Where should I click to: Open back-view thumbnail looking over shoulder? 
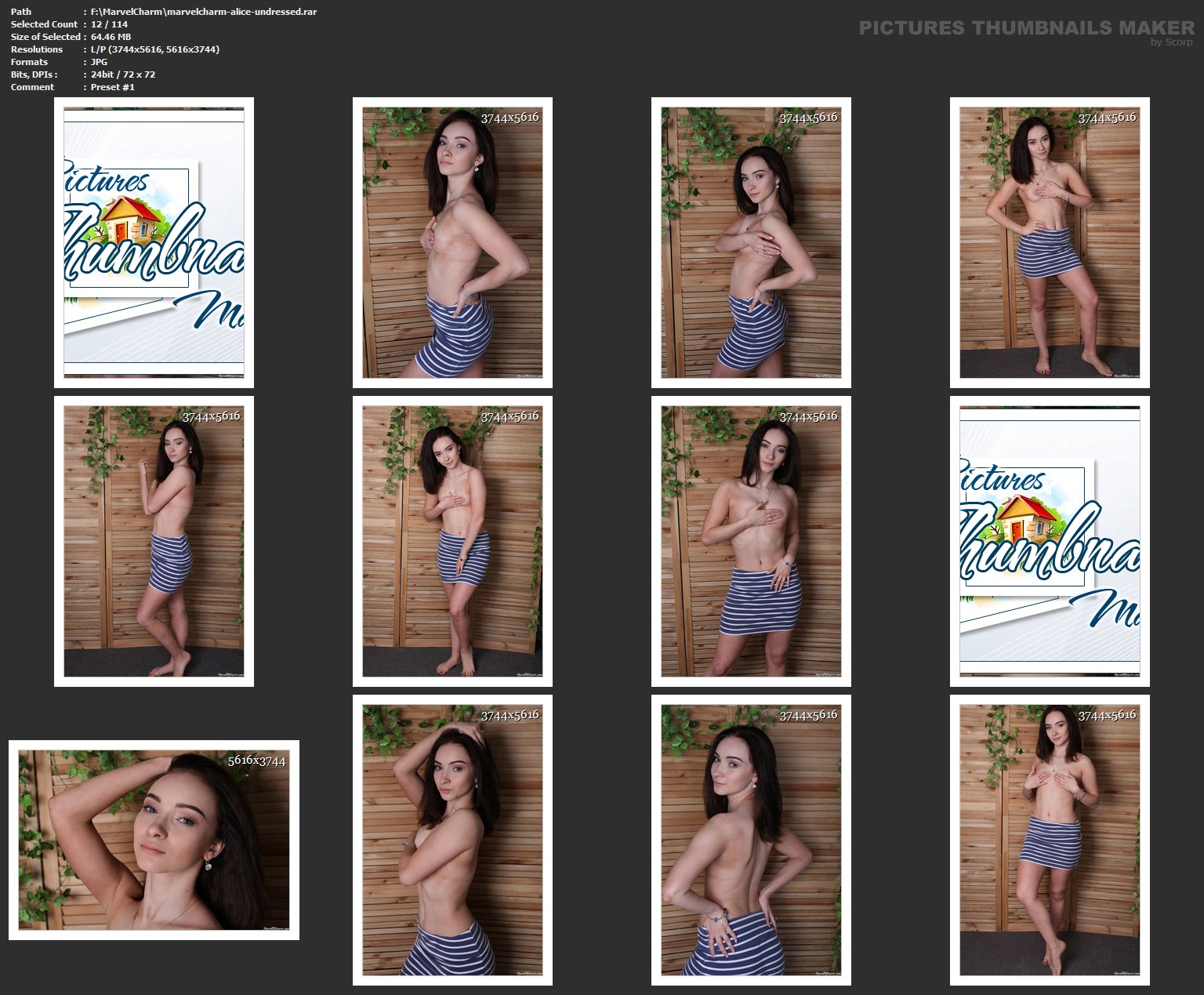pos(751,840)
